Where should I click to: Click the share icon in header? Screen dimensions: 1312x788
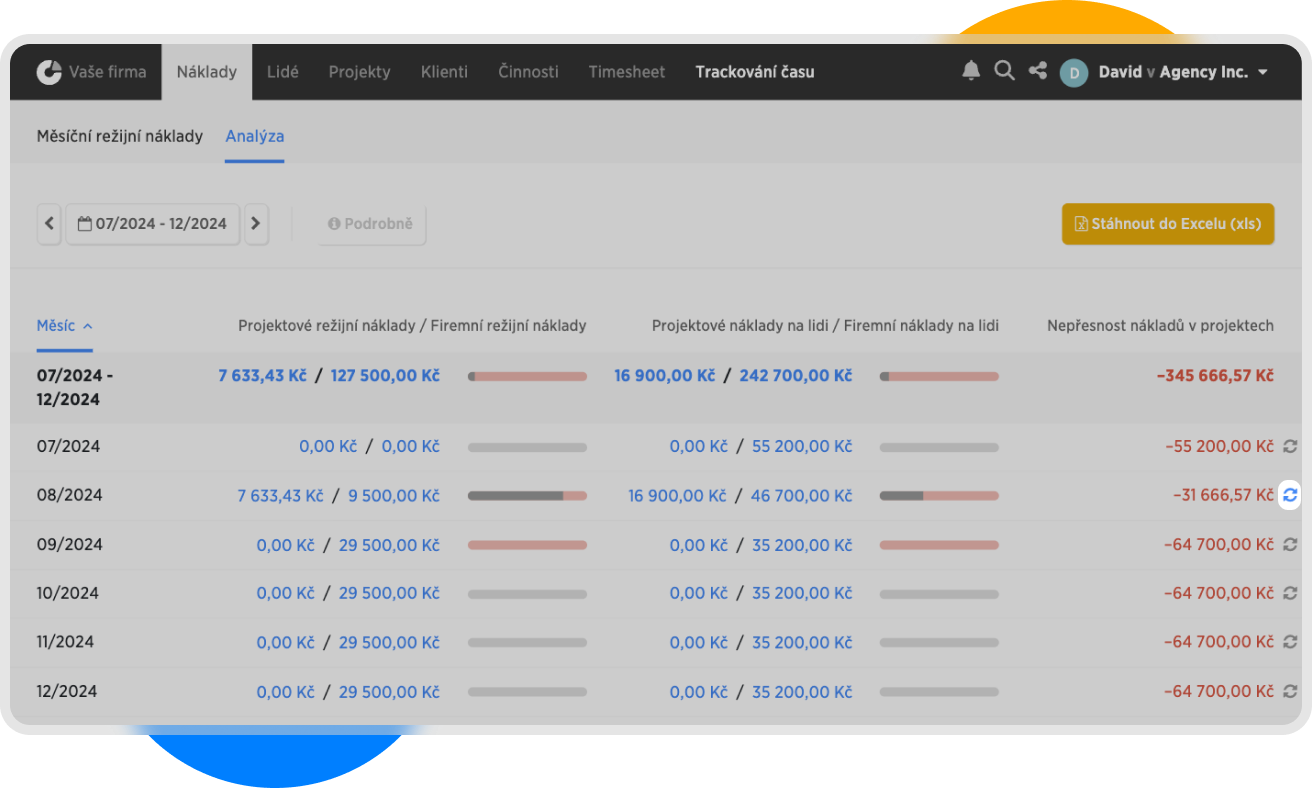[1038, 71]
